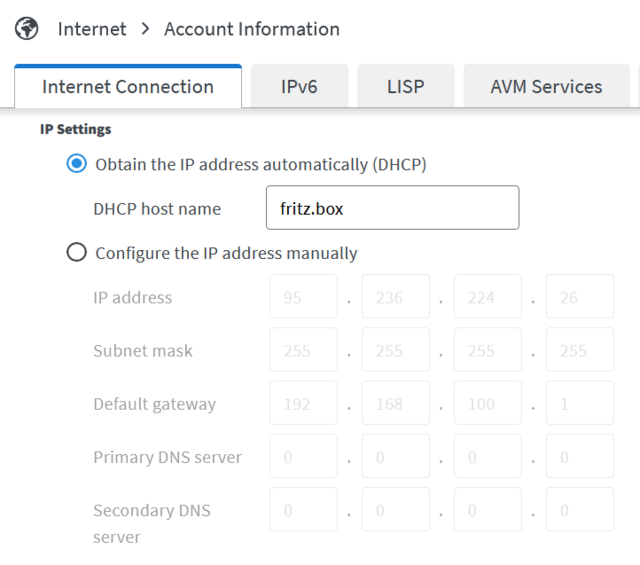Click the first Default gateway octet field
The height and width of the screenshot is (565, 640).
(x=303, y=404)
